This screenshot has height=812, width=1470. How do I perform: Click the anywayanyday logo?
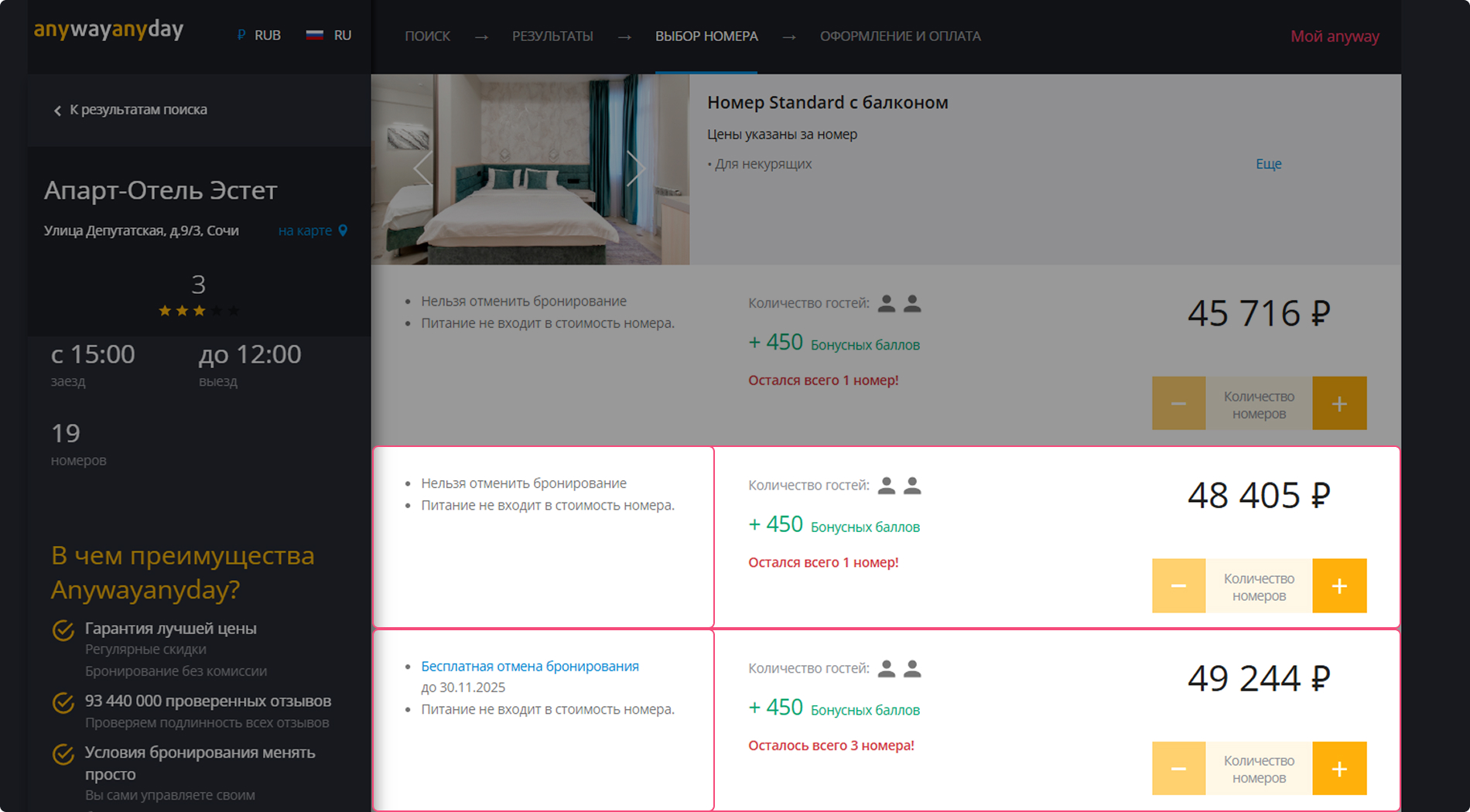[x=108, y=30]
